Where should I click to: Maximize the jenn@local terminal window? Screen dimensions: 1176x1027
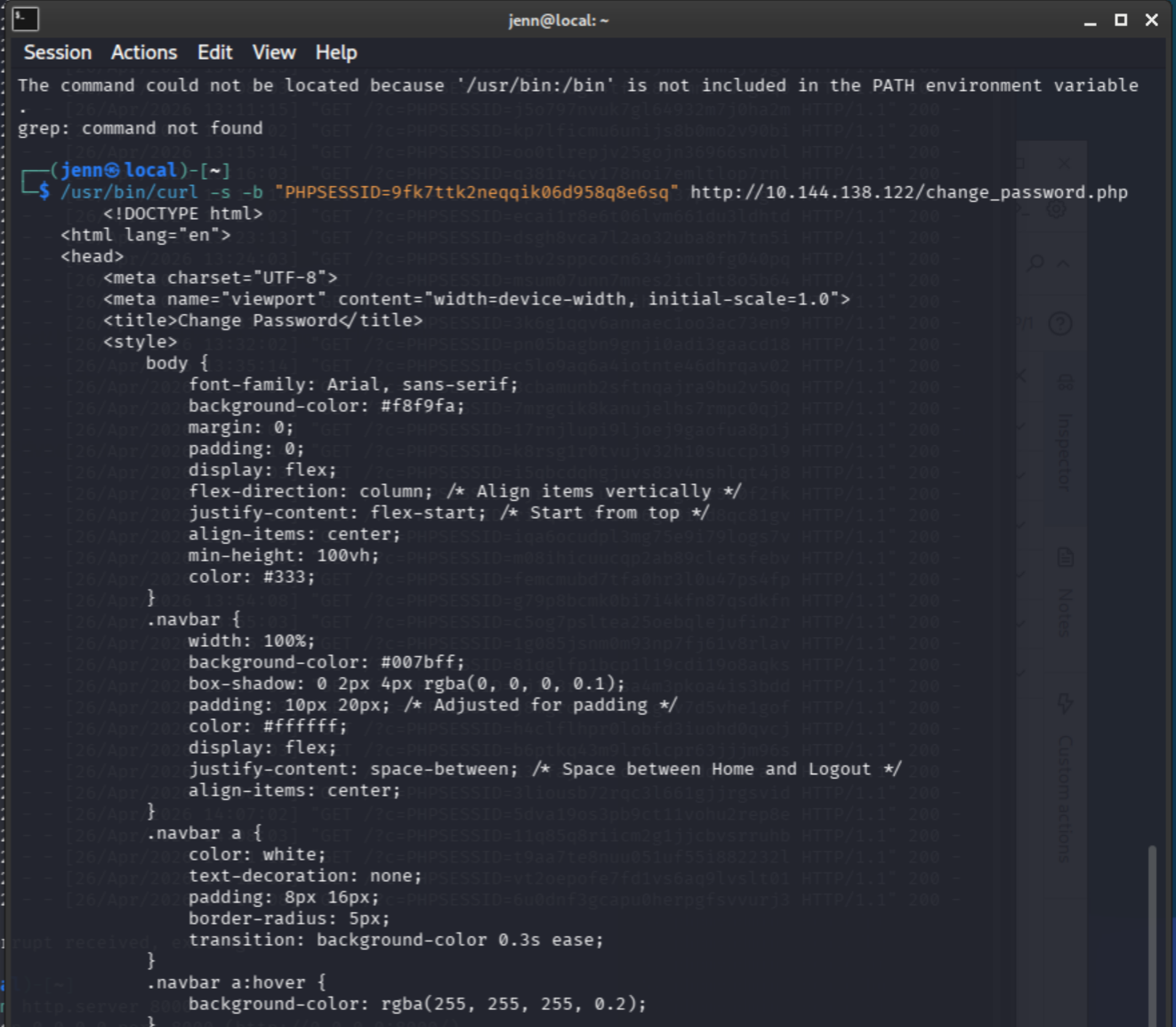point(1121,20)
